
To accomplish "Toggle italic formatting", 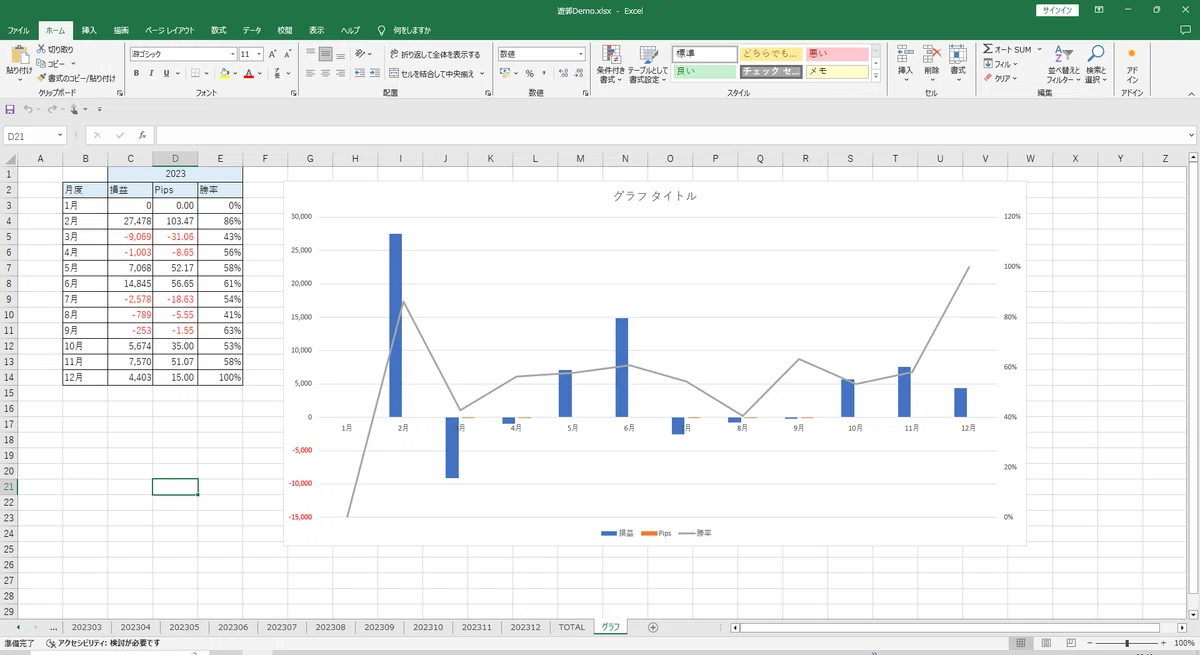I will pyautogui.click(x=151, y=73).
